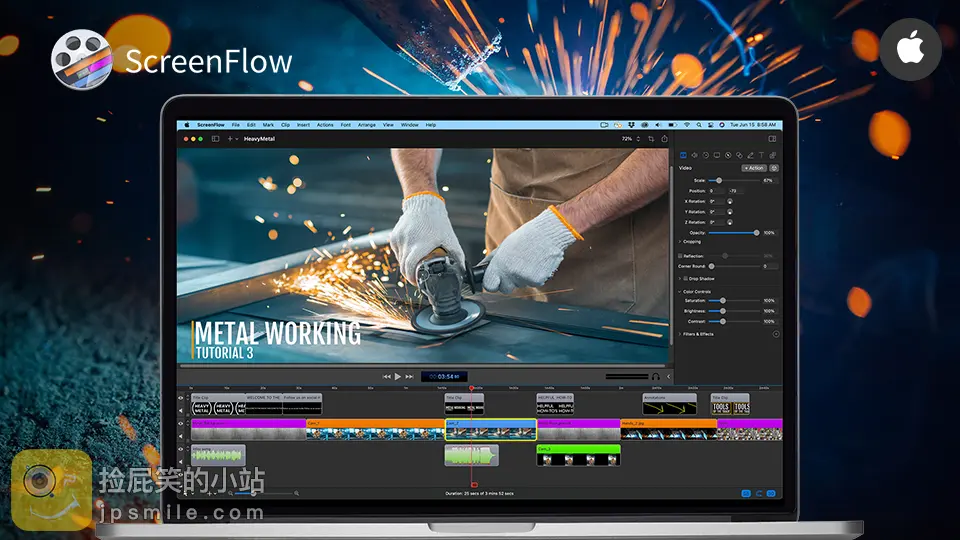This screenshot has width=960, height=540.
Task: Toggle the sidebar panel icon near window controls
Action: tap(215, 139)
